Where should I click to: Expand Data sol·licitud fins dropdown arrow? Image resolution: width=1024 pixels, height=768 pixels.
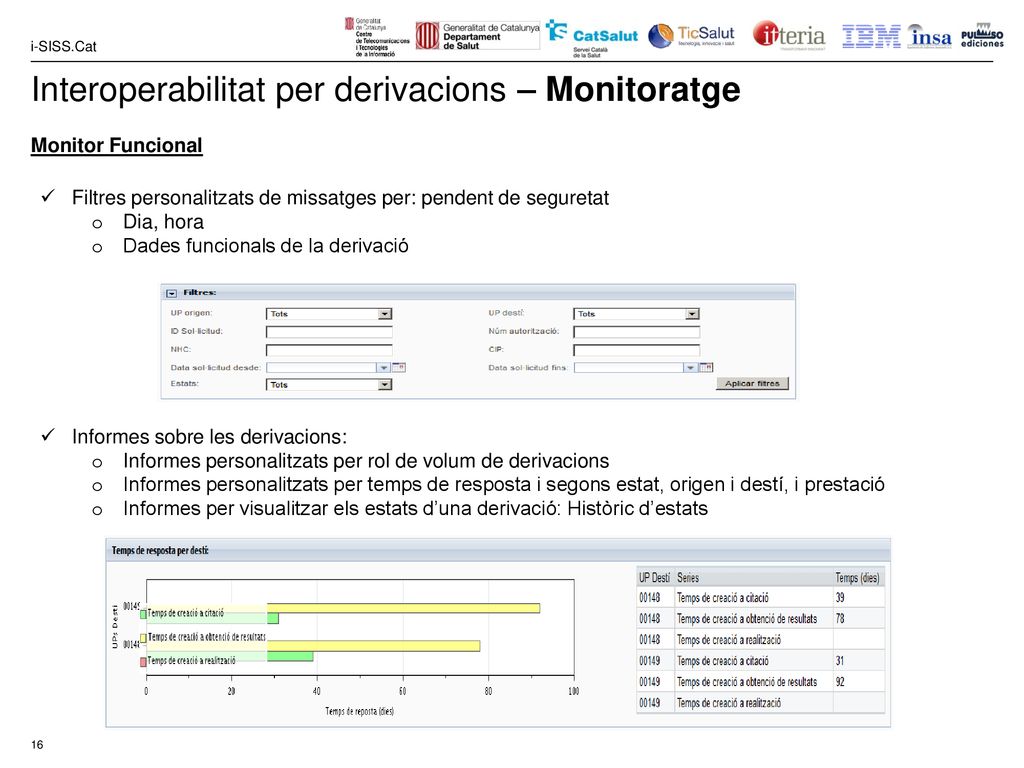[x=690, y=368]
